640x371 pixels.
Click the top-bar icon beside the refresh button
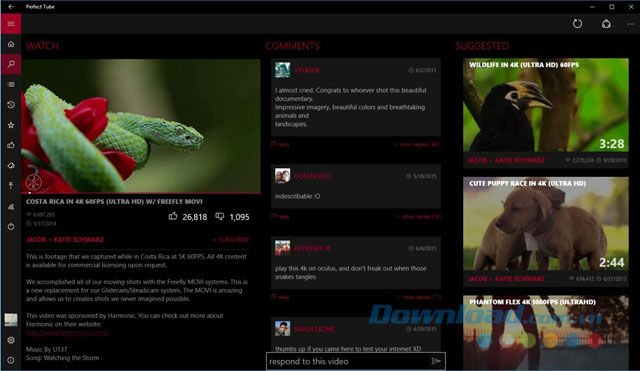606,24
